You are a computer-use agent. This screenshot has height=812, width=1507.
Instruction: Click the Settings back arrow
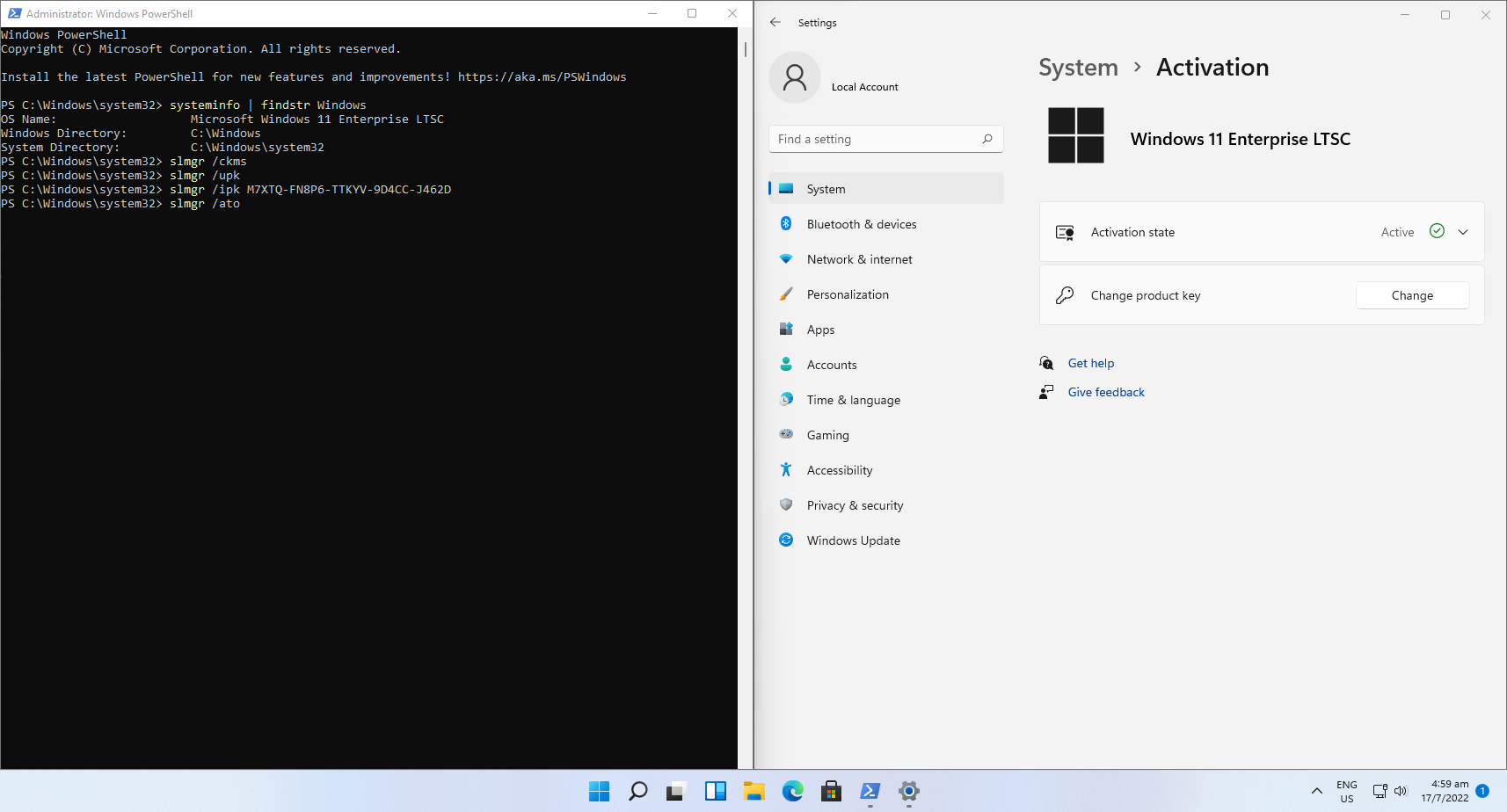point(775,22)
